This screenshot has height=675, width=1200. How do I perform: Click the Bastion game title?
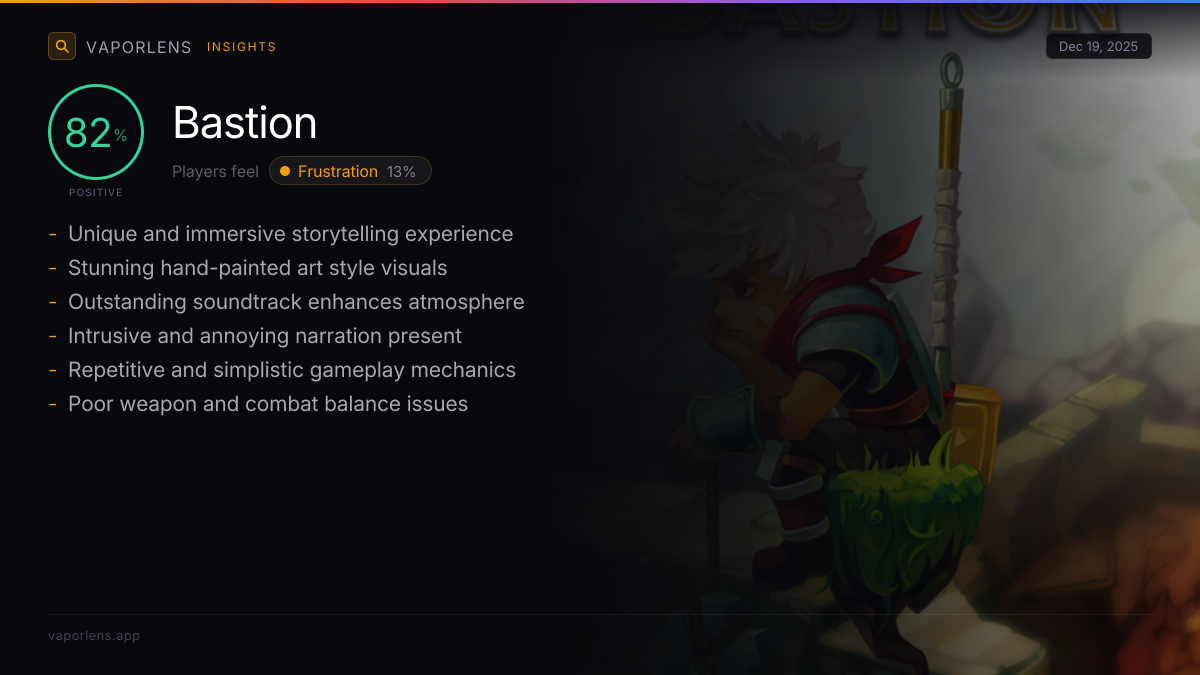pyautogui.click(x=245, y=123)
